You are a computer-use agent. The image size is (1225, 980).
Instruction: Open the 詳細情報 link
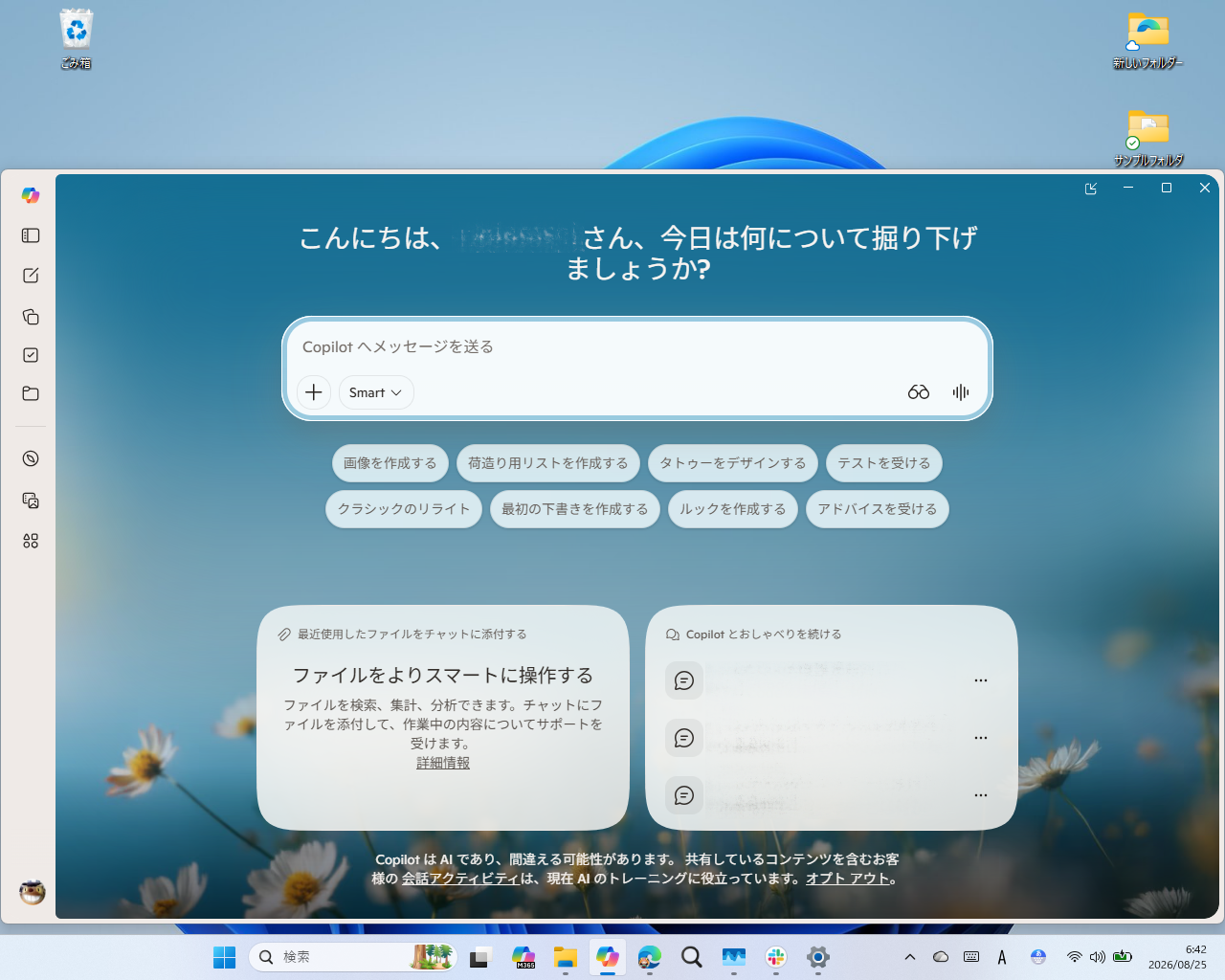(443, 763)
